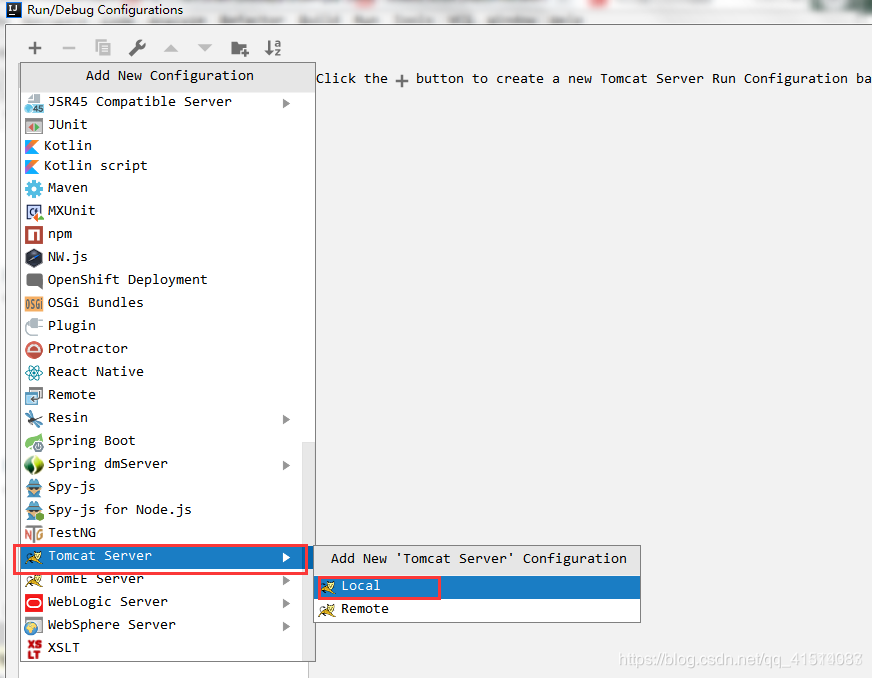Click the Add New Configuration popup header

point(168,76)
